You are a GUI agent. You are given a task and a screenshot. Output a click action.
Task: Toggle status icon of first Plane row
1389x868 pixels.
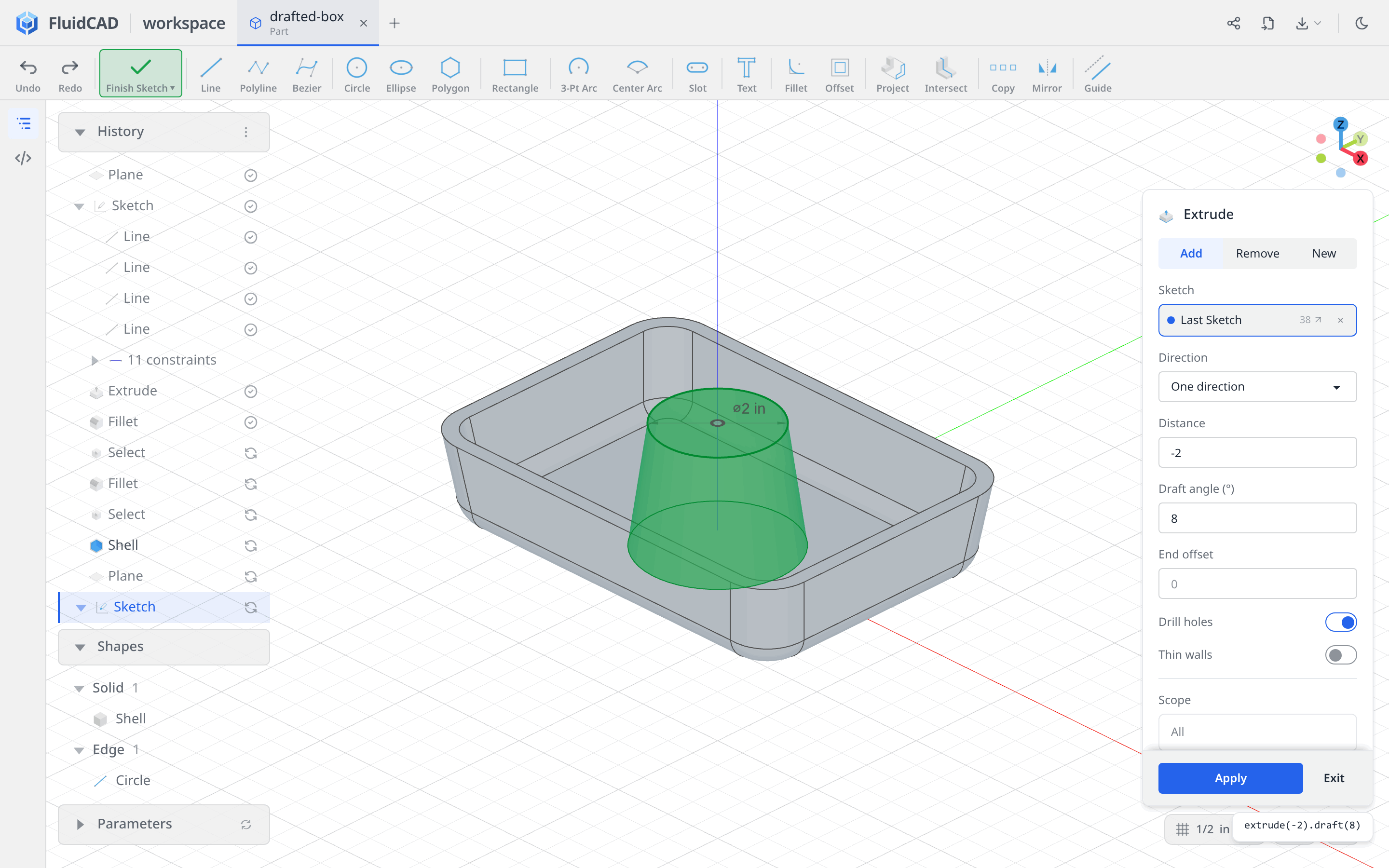(x=250, y=175)
